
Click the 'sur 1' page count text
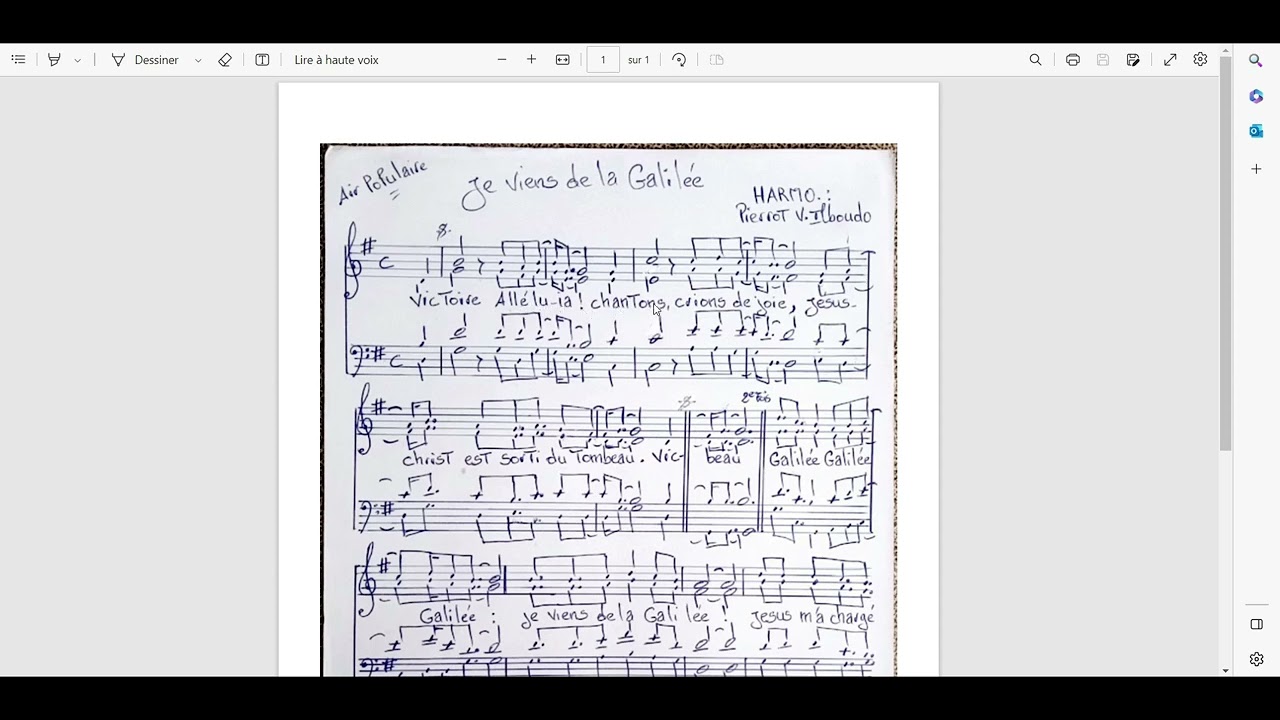pos(639,60)
